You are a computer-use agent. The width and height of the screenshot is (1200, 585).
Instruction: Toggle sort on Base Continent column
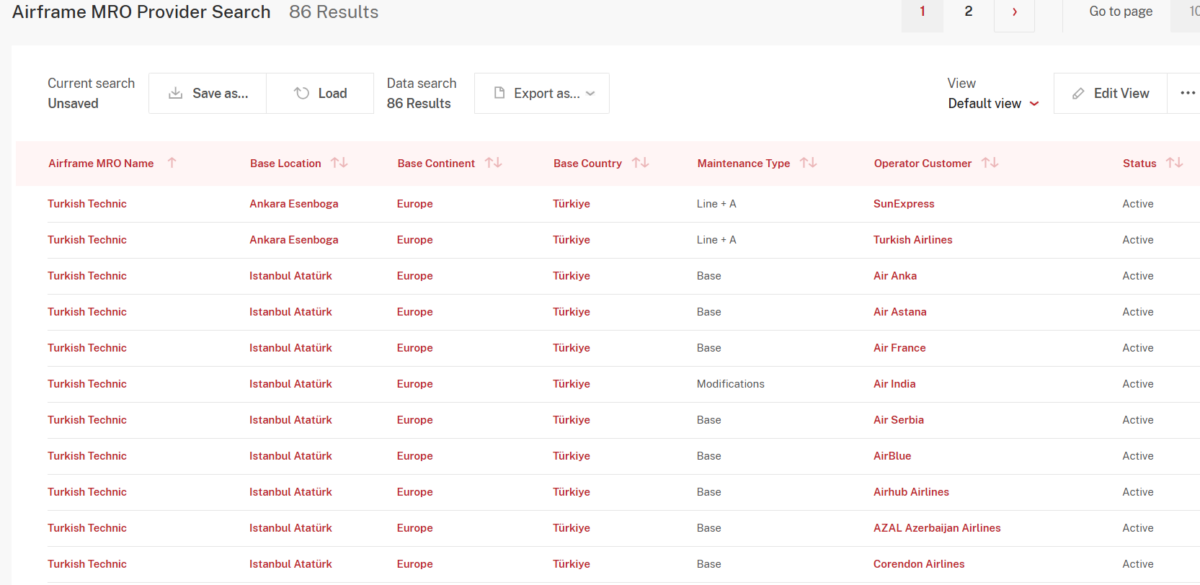click(493, 163)
